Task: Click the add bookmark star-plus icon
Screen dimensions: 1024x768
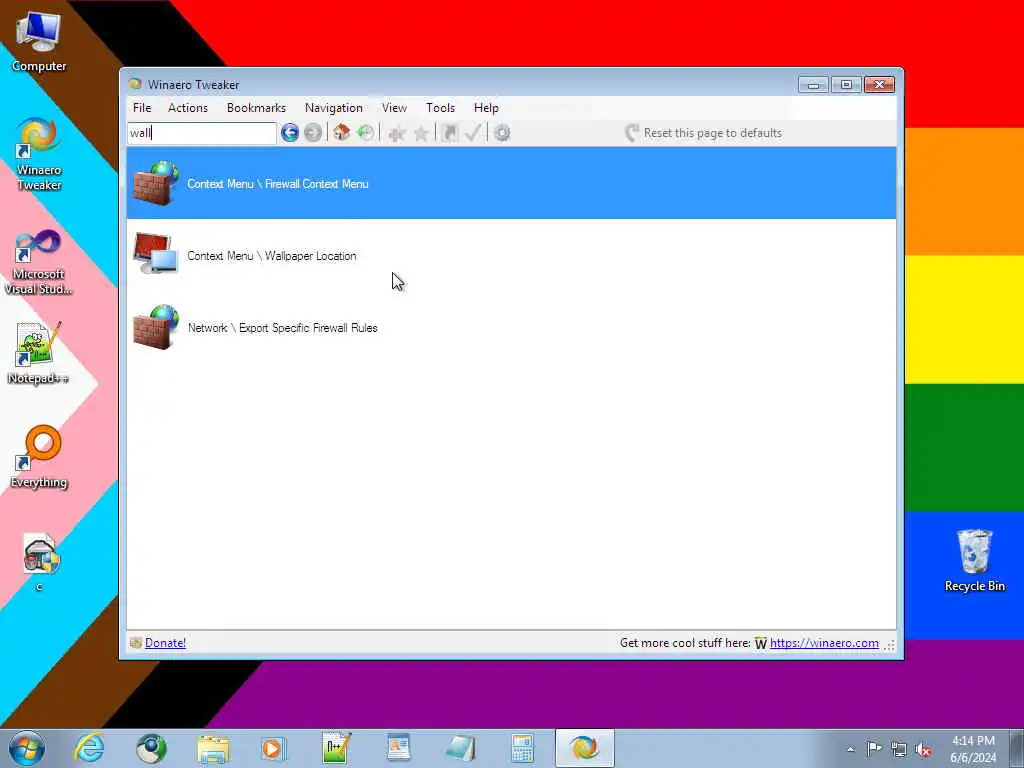Action: pyautogui.click(x=396, y=133)
